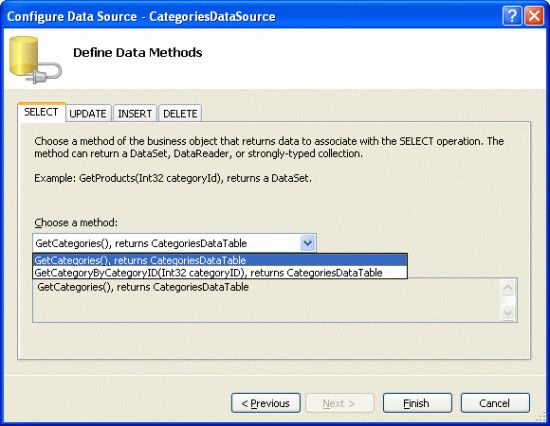The width and height of the screenshot is (550, 426).
Task: Switch to the SELECT tab
Action: [x=41, y=112]
